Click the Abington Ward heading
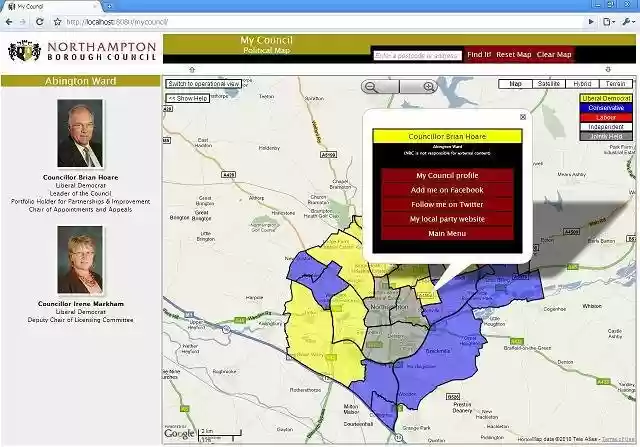Screen dimensions: 640x447 tap(80, 81)
